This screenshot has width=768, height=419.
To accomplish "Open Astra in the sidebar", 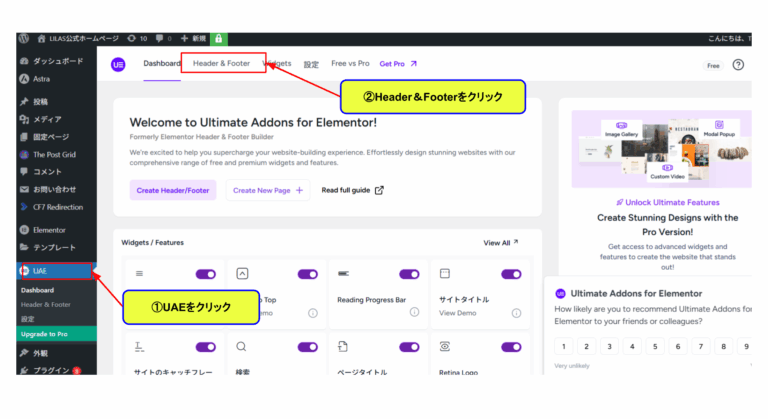I will (x=56, y=79).
